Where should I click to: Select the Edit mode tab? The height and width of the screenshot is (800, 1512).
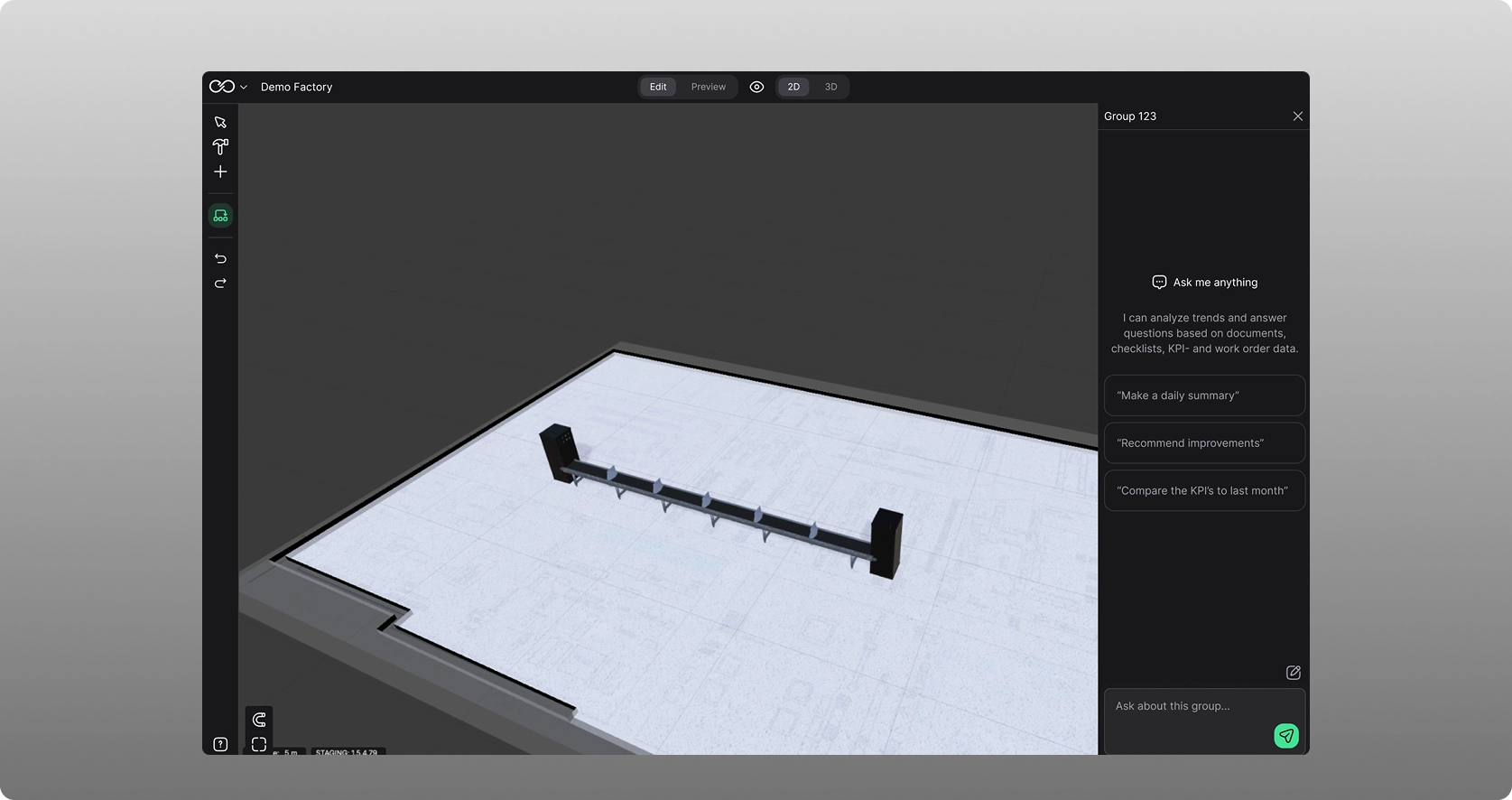pos(658,87)
